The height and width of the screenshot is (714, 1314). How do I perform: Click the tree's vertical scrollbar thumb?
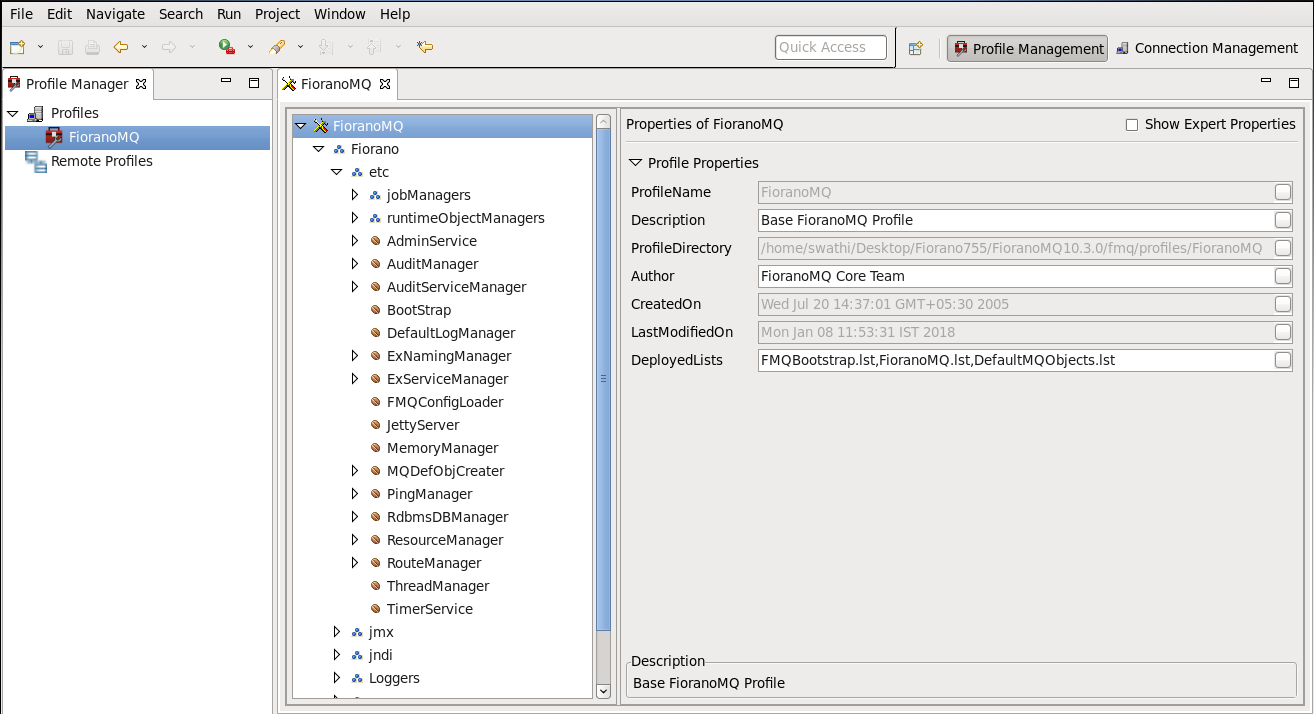click(x=603, y=379)
